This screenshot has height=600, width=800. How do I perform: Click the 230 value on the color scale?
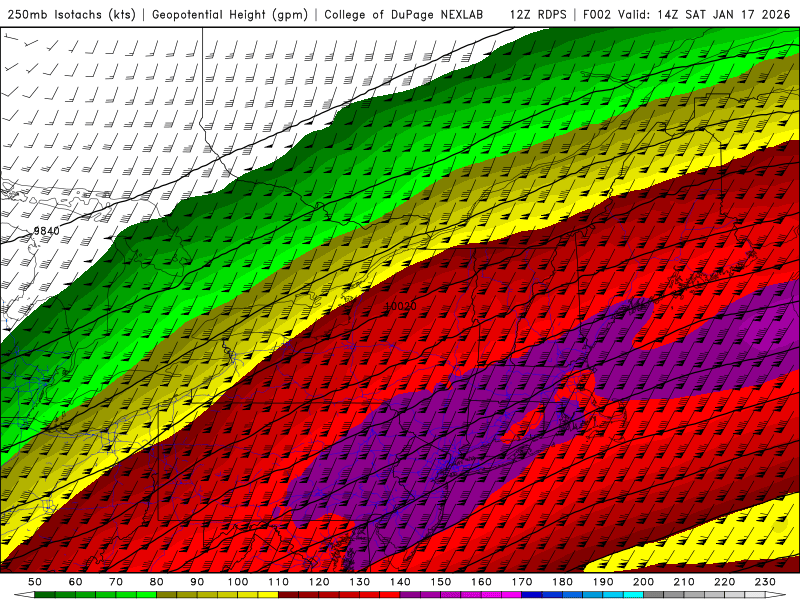click(x=765, y=582)
